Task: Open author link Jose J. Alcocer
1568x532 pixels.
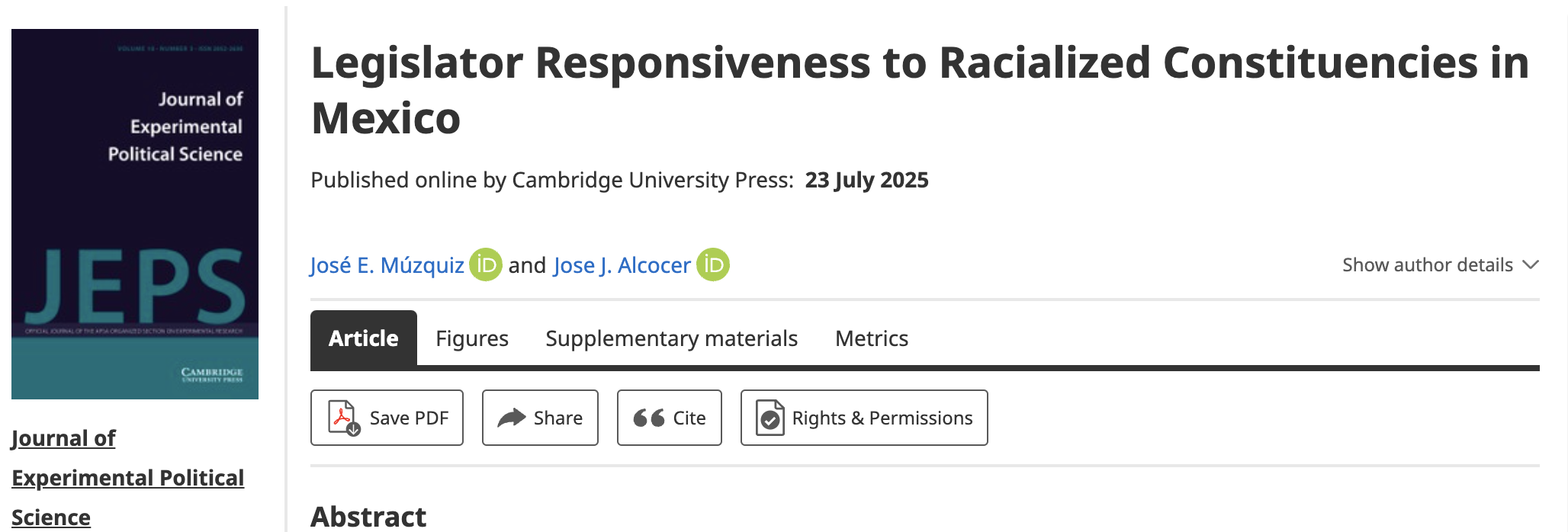Action: coord(622,265)
